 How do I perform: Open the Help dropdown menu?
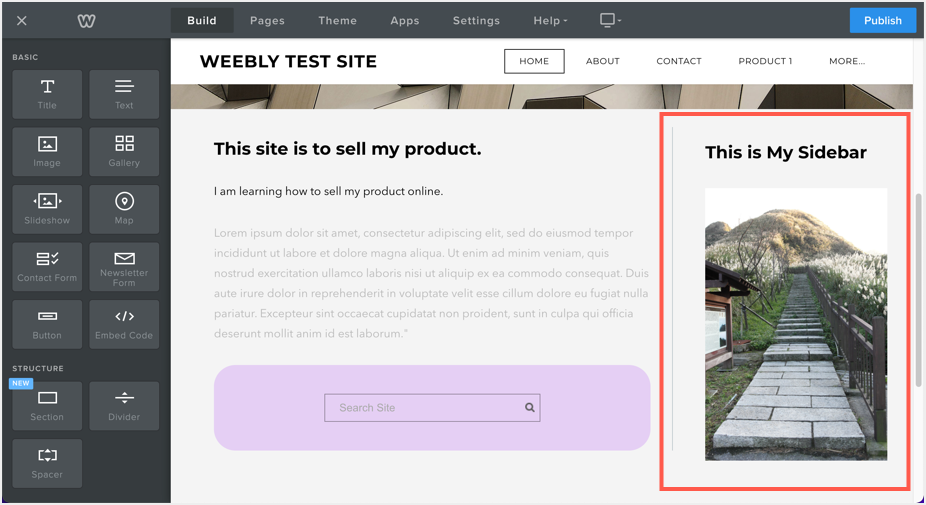point(550,21)
